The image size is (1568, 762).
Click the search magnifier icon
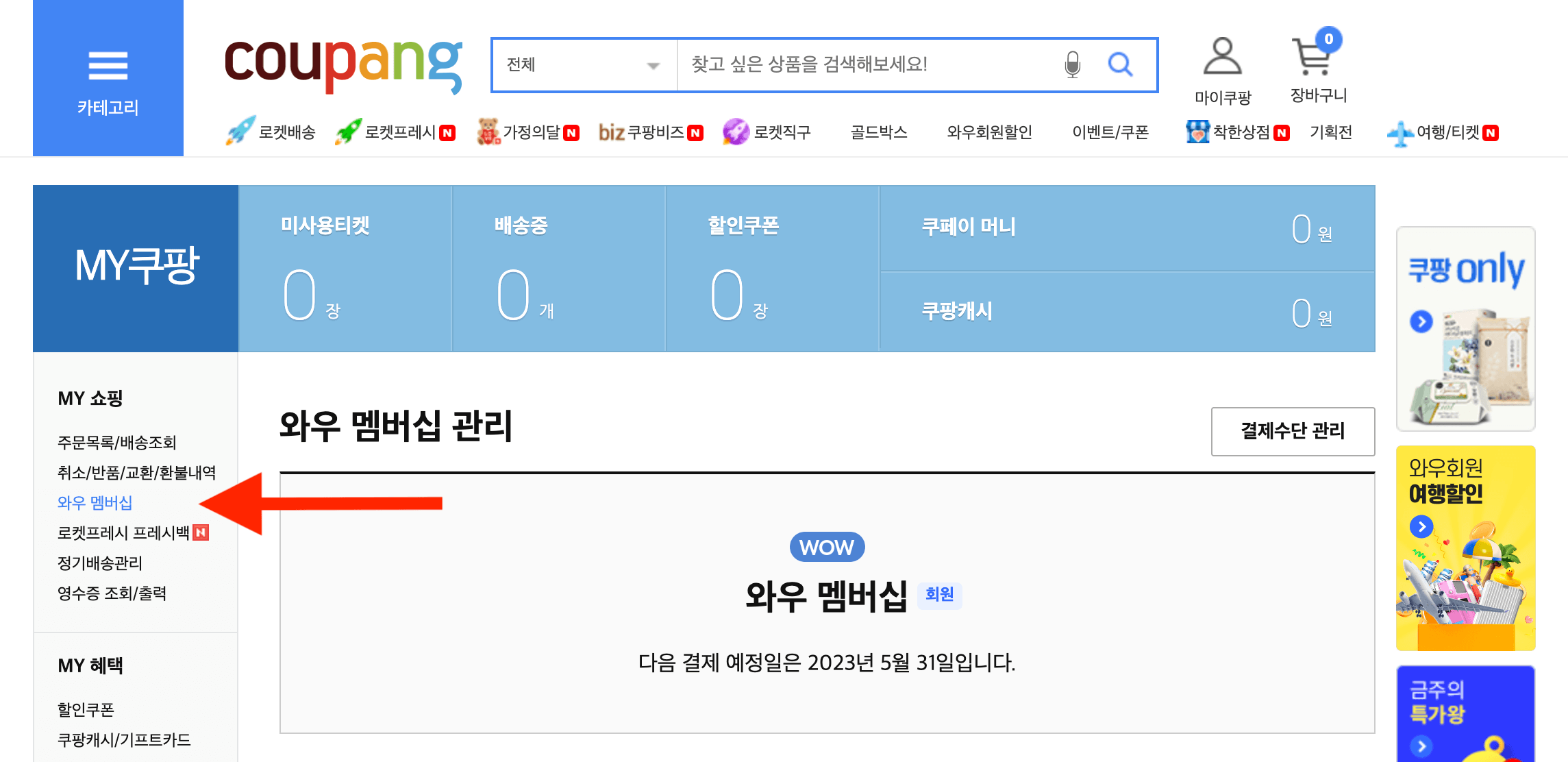point(1121,65)
